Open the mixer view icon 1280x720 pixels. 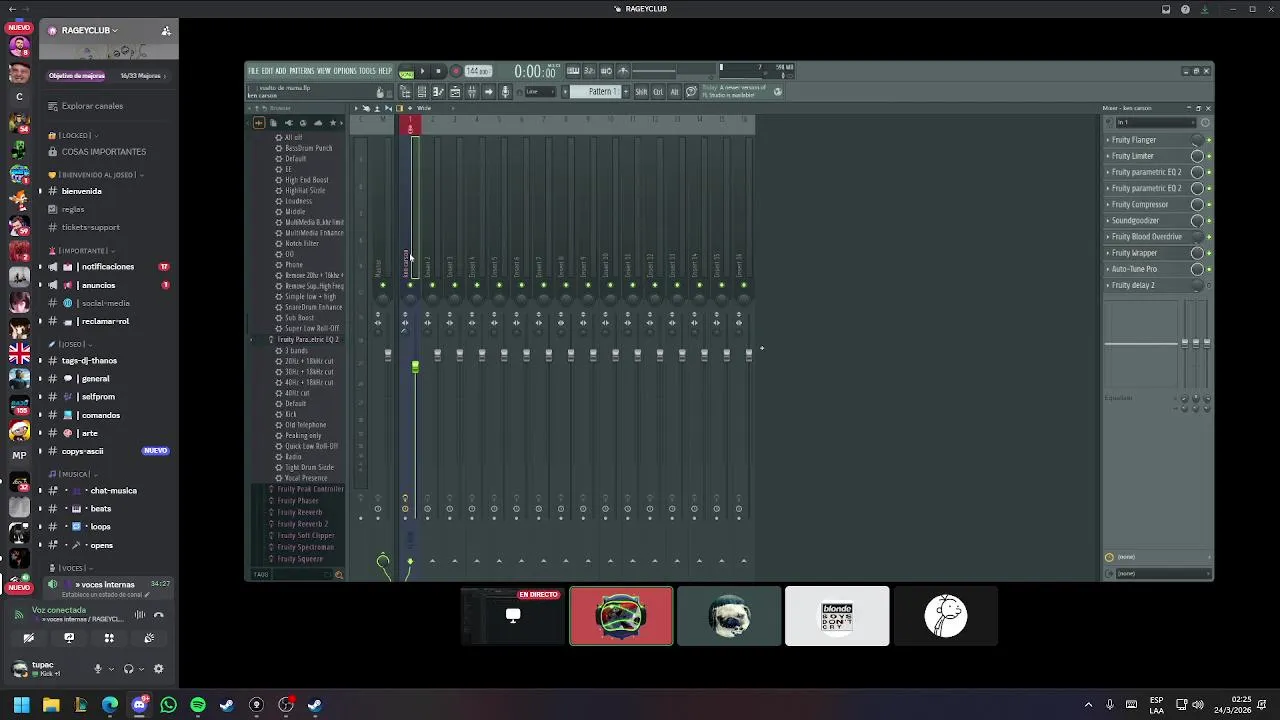pos(472,92)
